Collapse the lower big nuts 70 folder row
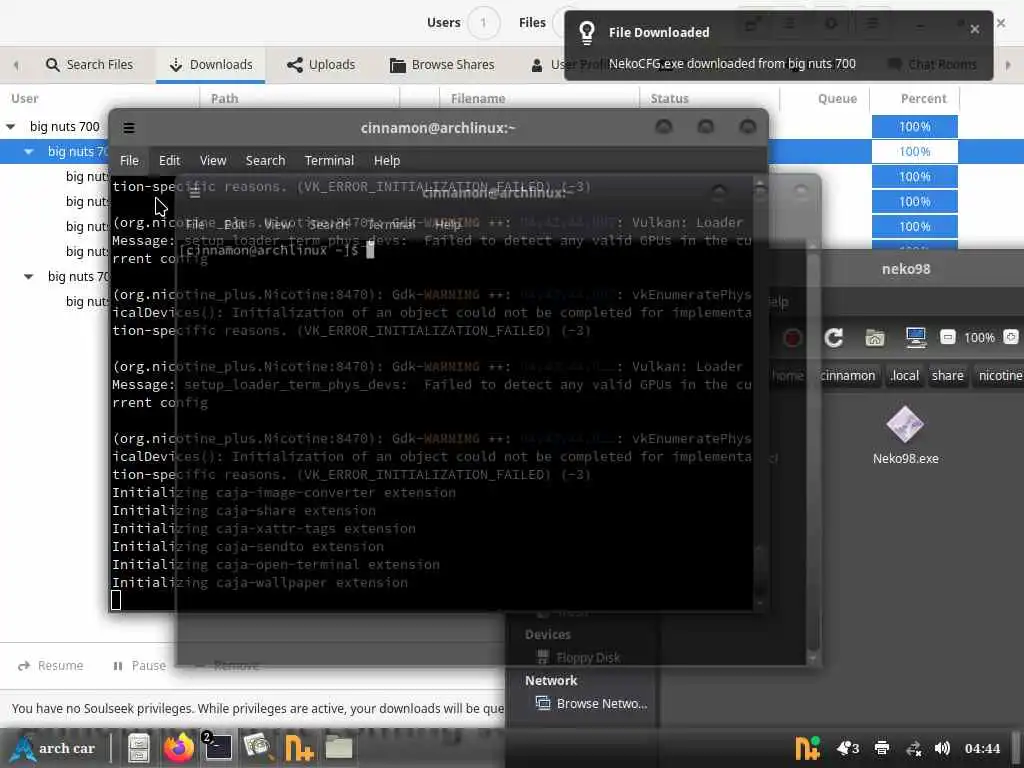 29,277
